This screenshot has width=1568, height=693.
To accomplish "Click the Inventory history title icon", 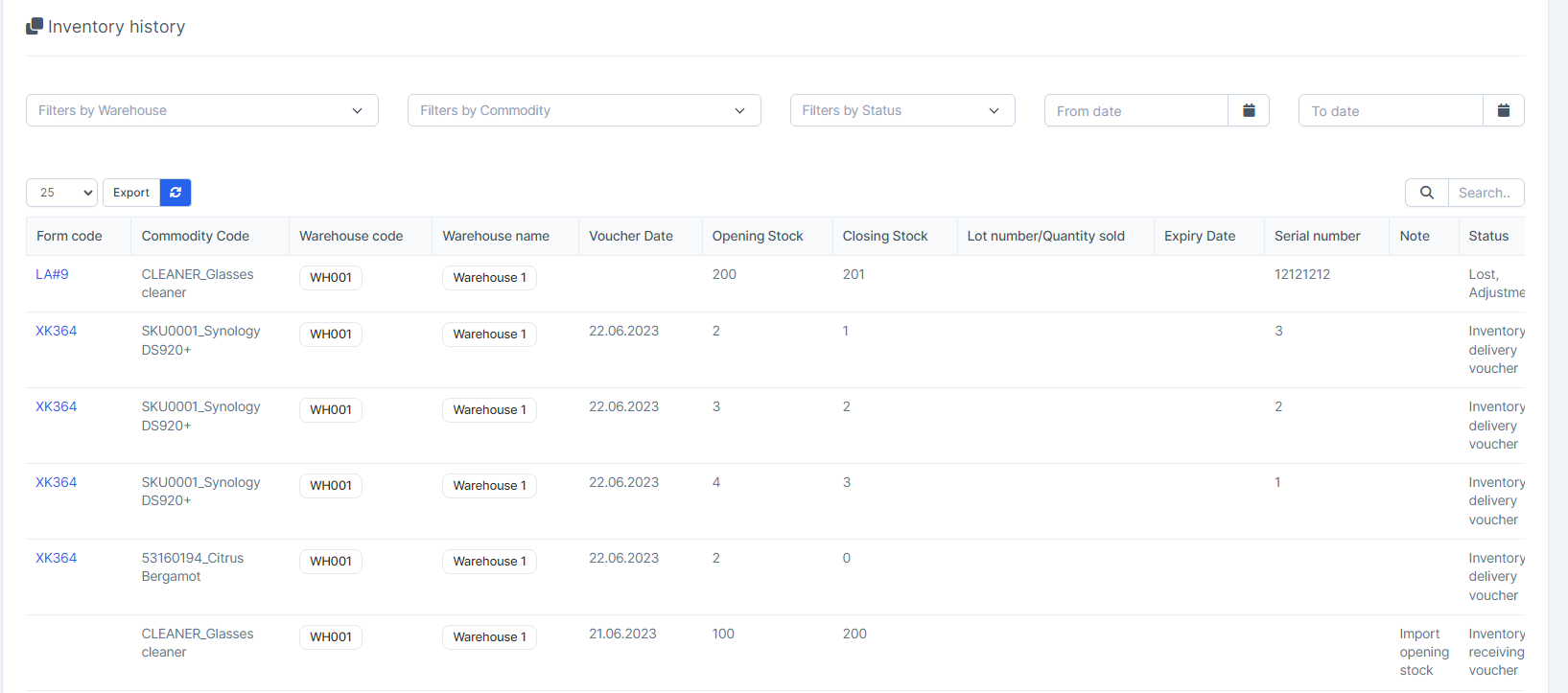I will 35,26.
